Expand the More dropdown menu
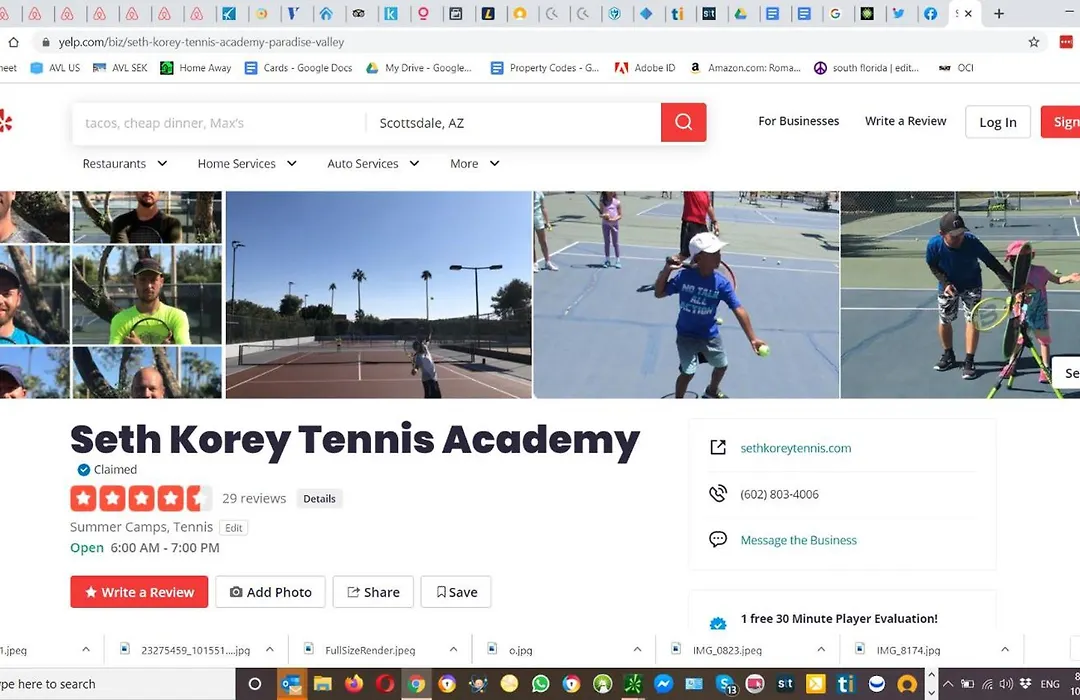Image resolution: width=1080 pixels, height=700 pixels. (475, 164)
